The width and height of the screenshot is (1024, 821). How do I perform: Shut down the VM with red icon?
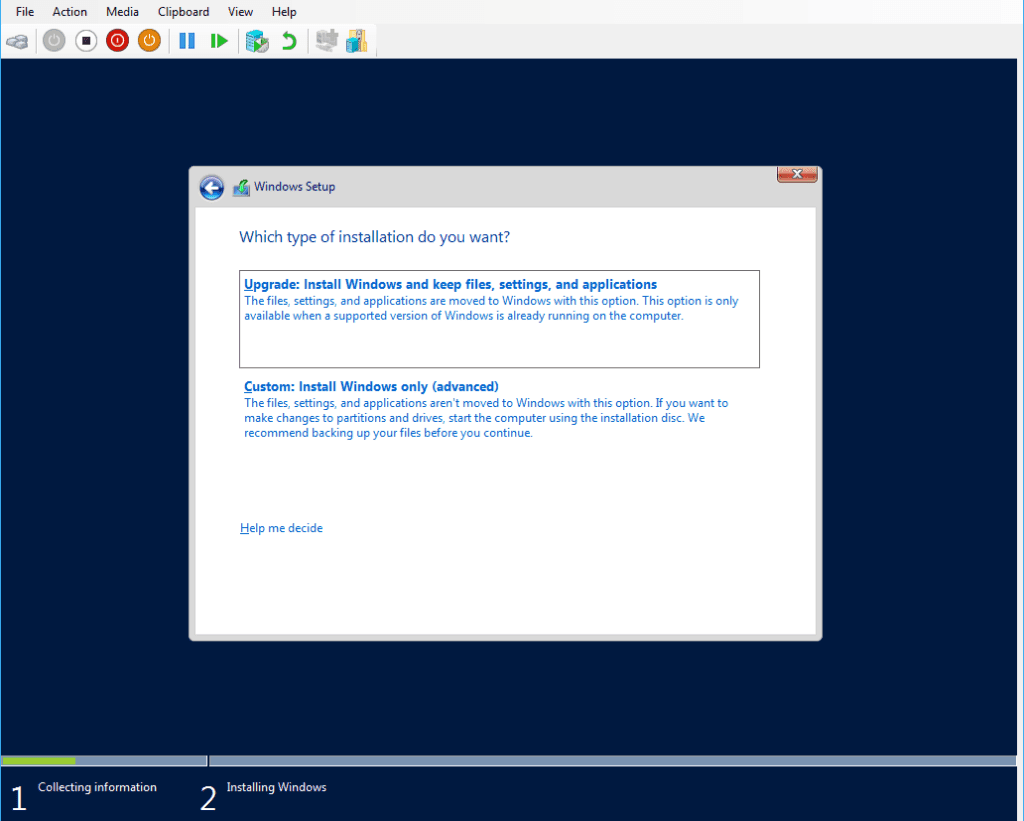click(x=118, y=41)
